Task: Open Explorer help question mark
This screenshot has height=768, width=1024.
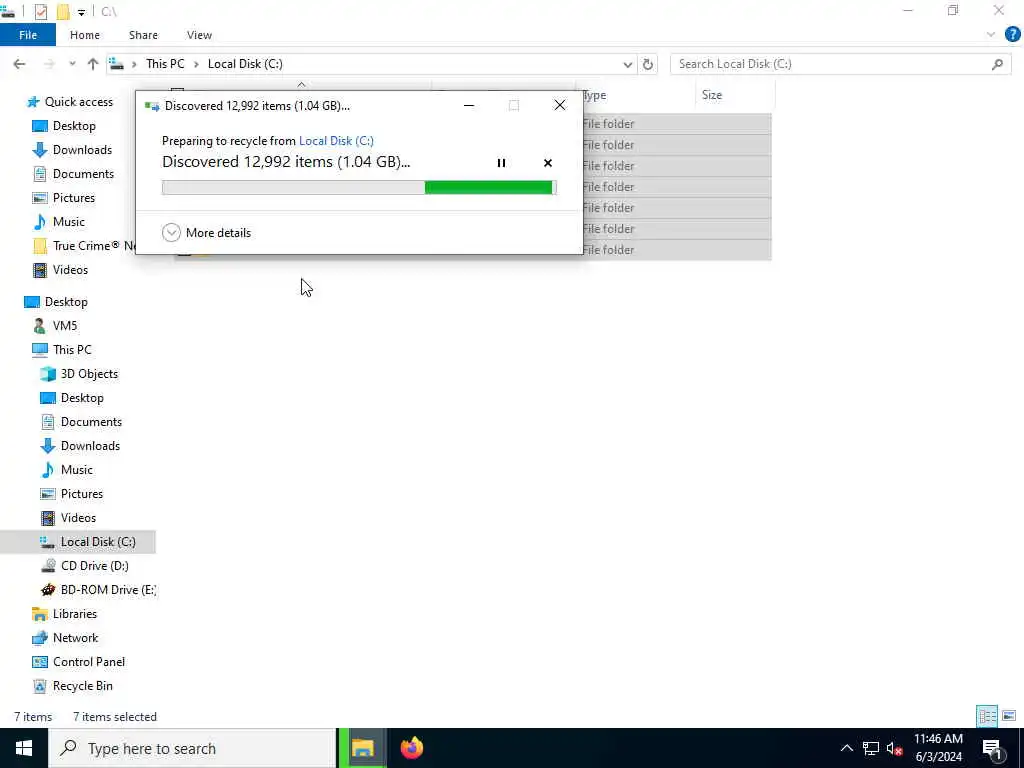Action: (1012, 35)
